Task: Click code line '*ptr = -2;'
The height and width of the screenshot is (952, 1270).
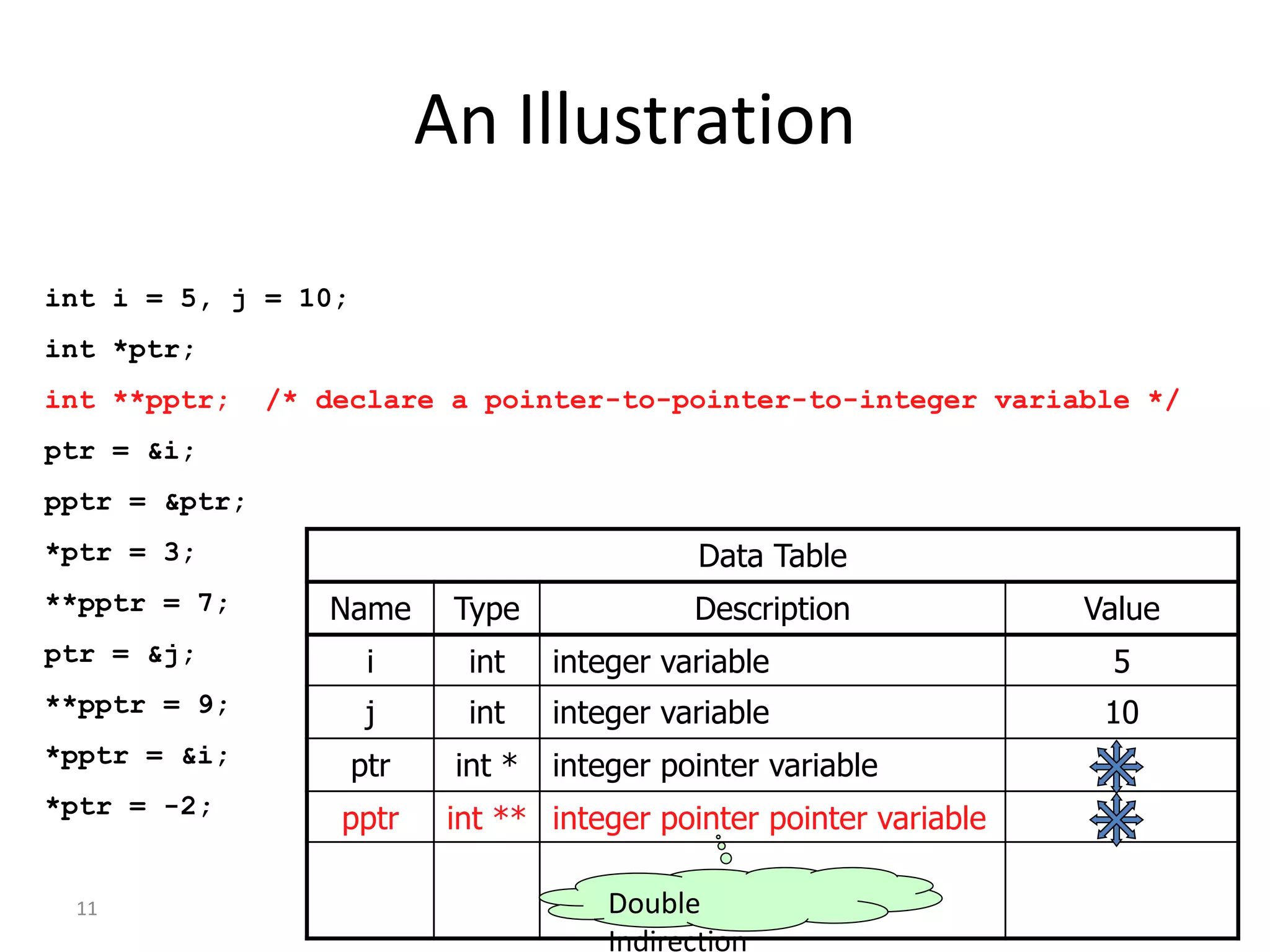Action: click(x=129, y=807)
